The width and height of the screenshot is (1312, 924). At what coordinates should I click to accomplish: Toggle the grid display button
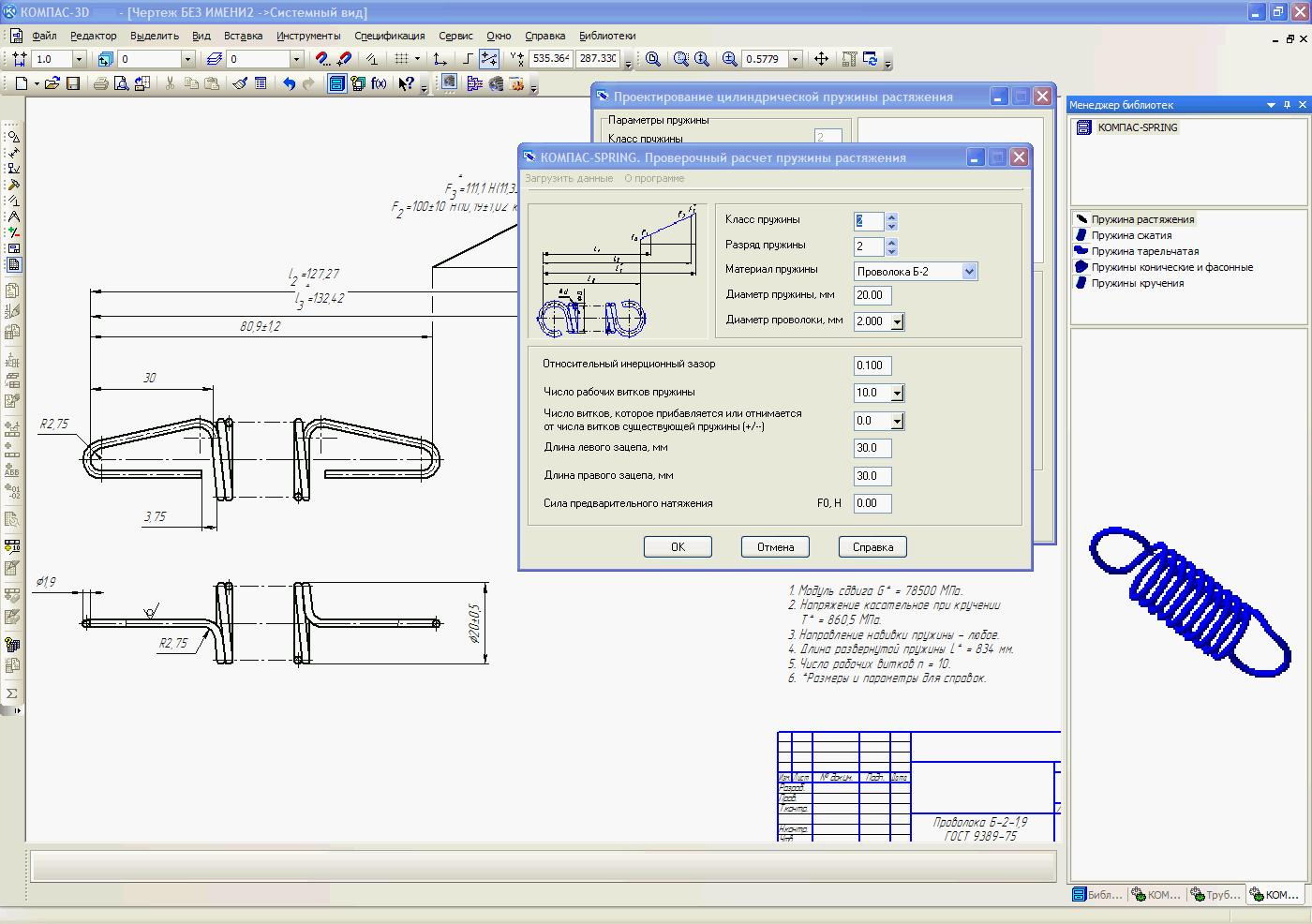[x=401, y=59]
